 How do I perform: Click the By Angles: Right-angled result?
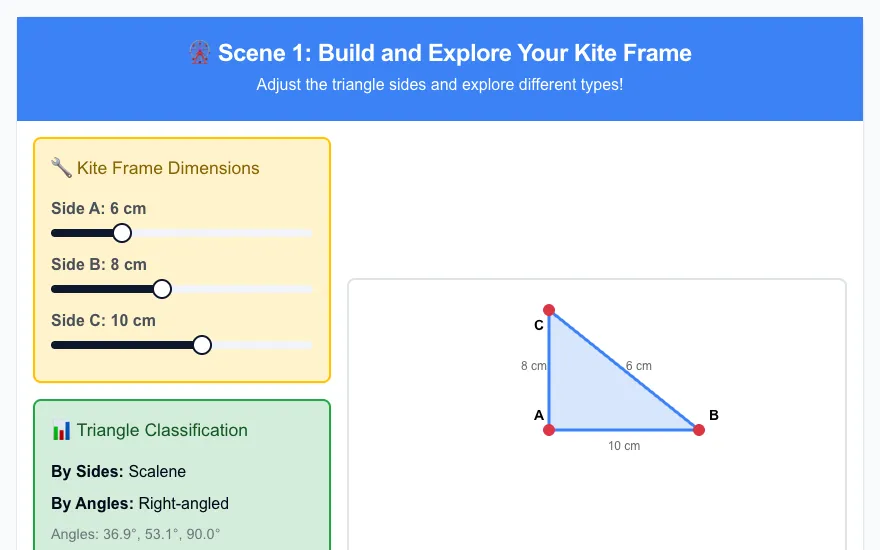coord(140,503)
